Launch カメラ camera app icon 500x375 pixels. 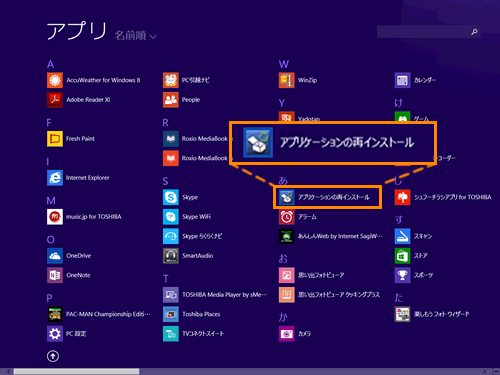click(287, 334)
